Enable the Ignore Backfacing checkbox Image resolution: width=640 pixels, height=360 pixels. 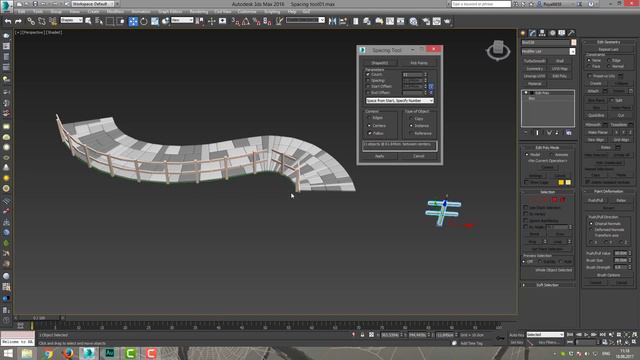pos(526,220)
